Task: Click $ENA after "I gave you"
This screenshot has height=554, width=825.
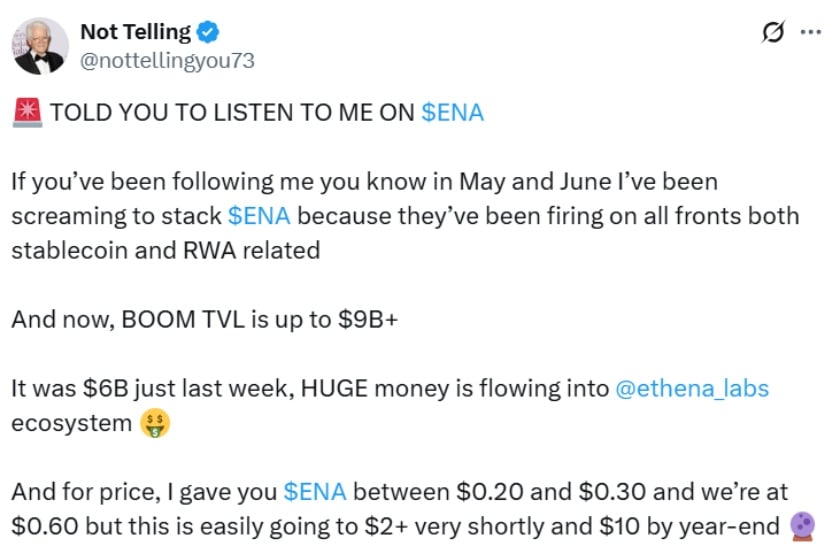Action: click(315, 492)
